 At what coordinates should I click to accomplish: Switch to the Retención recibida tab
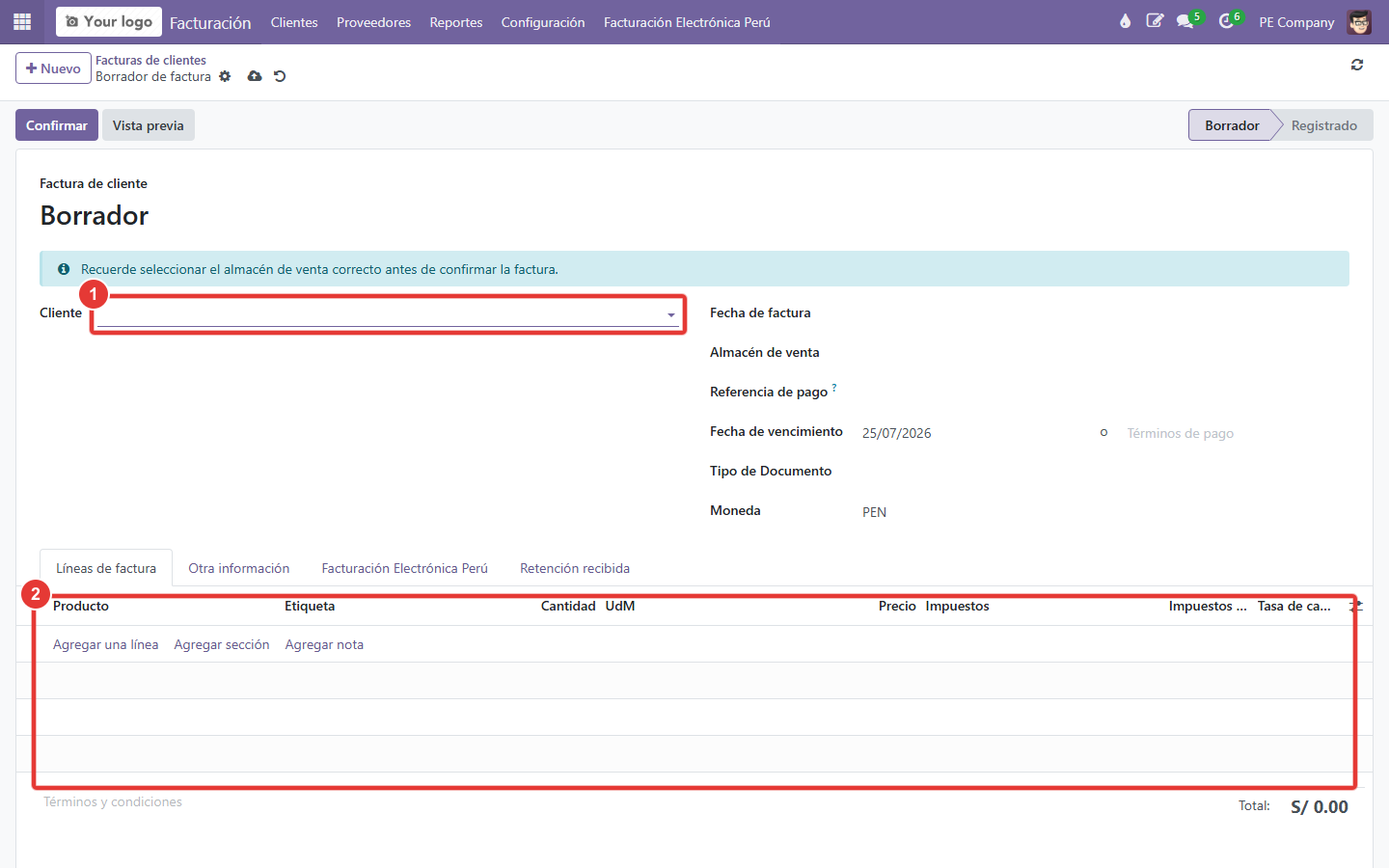pos(575,568)
